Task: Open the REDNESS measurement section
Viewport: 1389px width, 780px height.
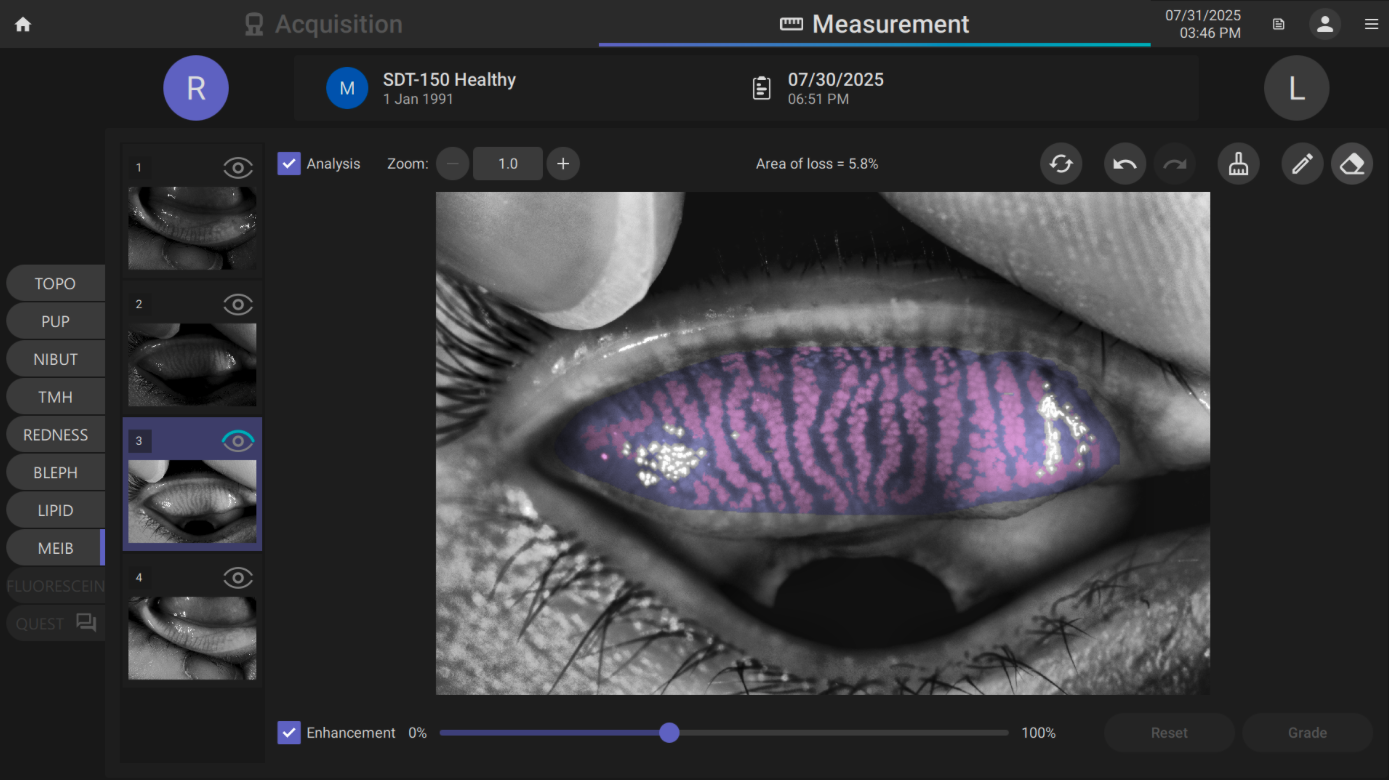Action: pyautogui.click(x=55, y=435)
